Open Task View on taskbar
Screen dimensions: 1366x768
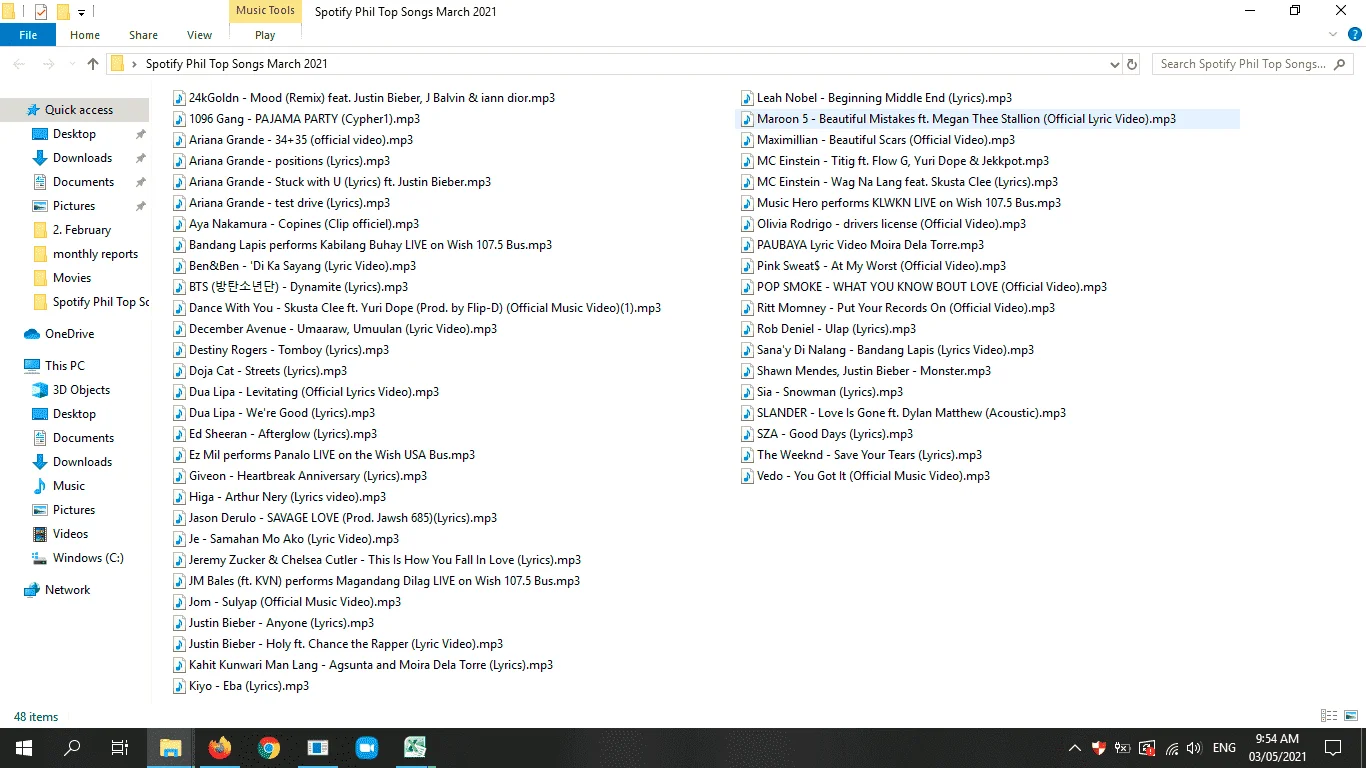coord(120,748)
